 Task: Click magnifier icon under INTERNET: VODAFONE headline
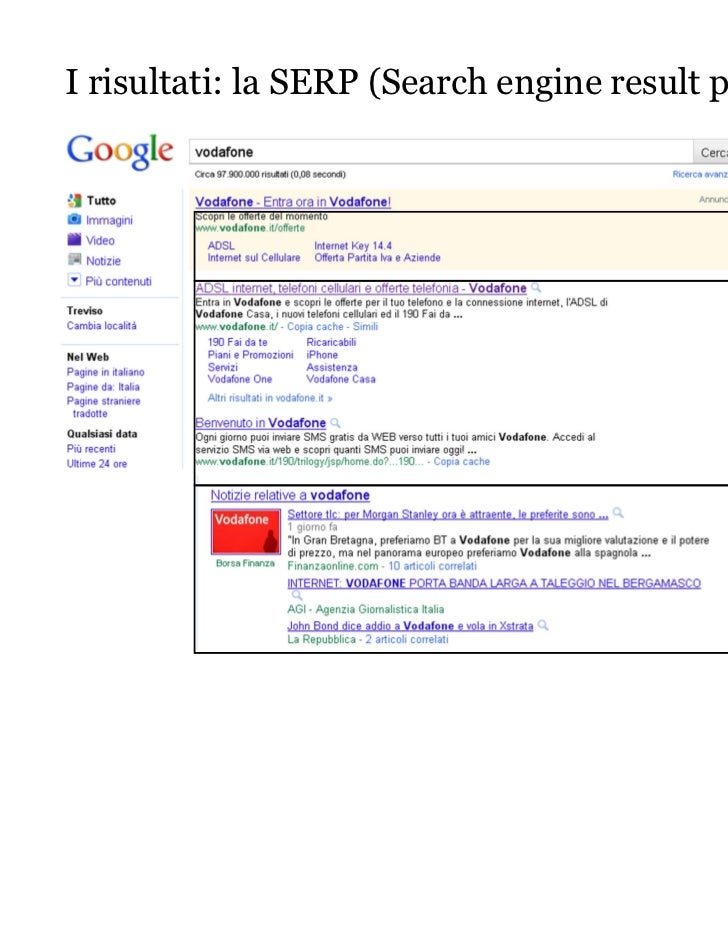(x=297, y=595)
